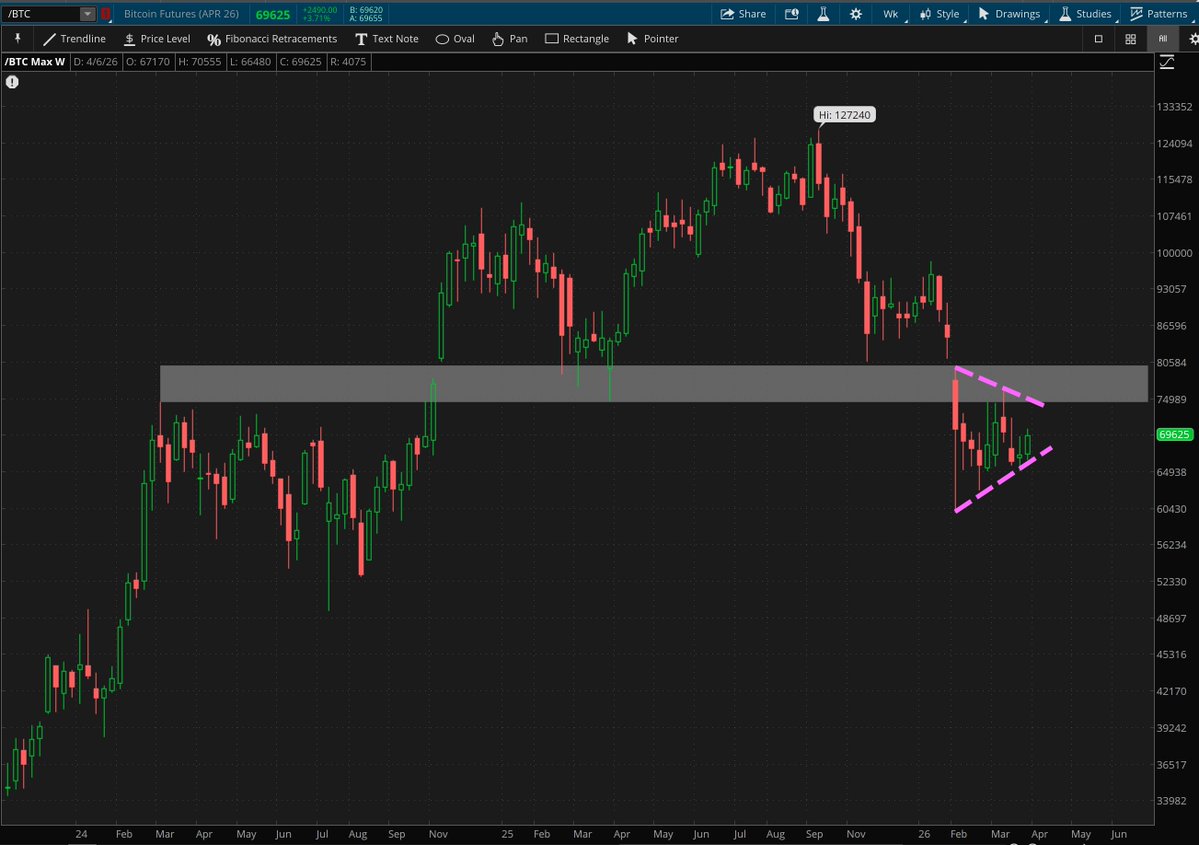Click the D: 4/6/26 date value
The image size is (1199, 845).
coord(96,62)
